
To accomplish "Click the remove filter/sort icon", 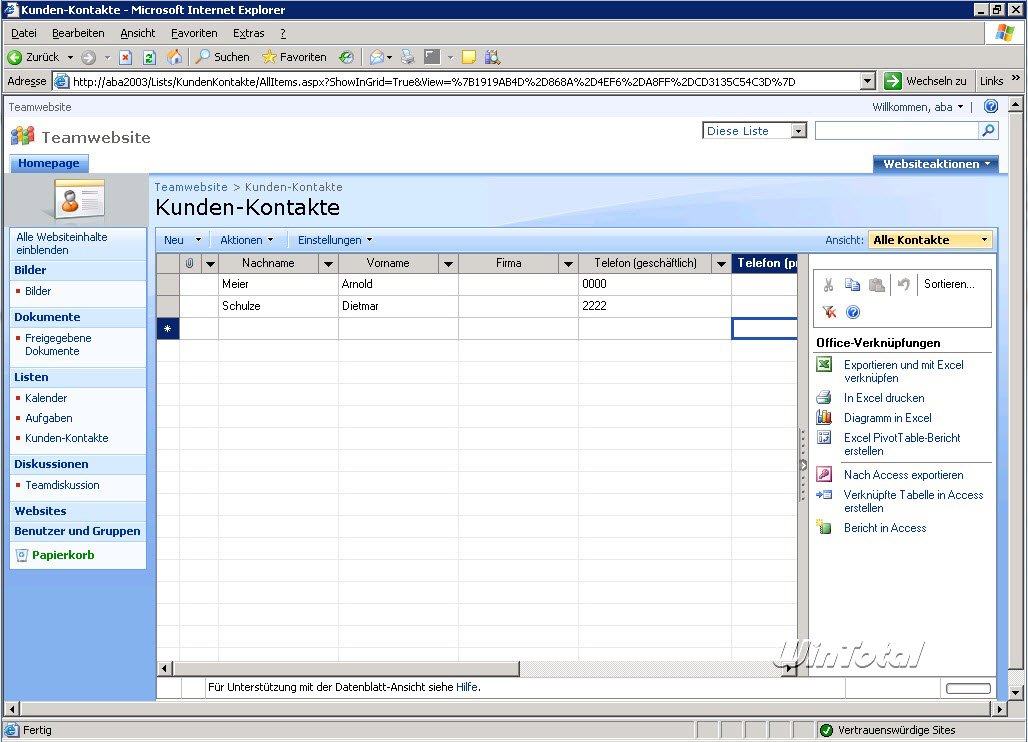I will [x=829, y=312].
